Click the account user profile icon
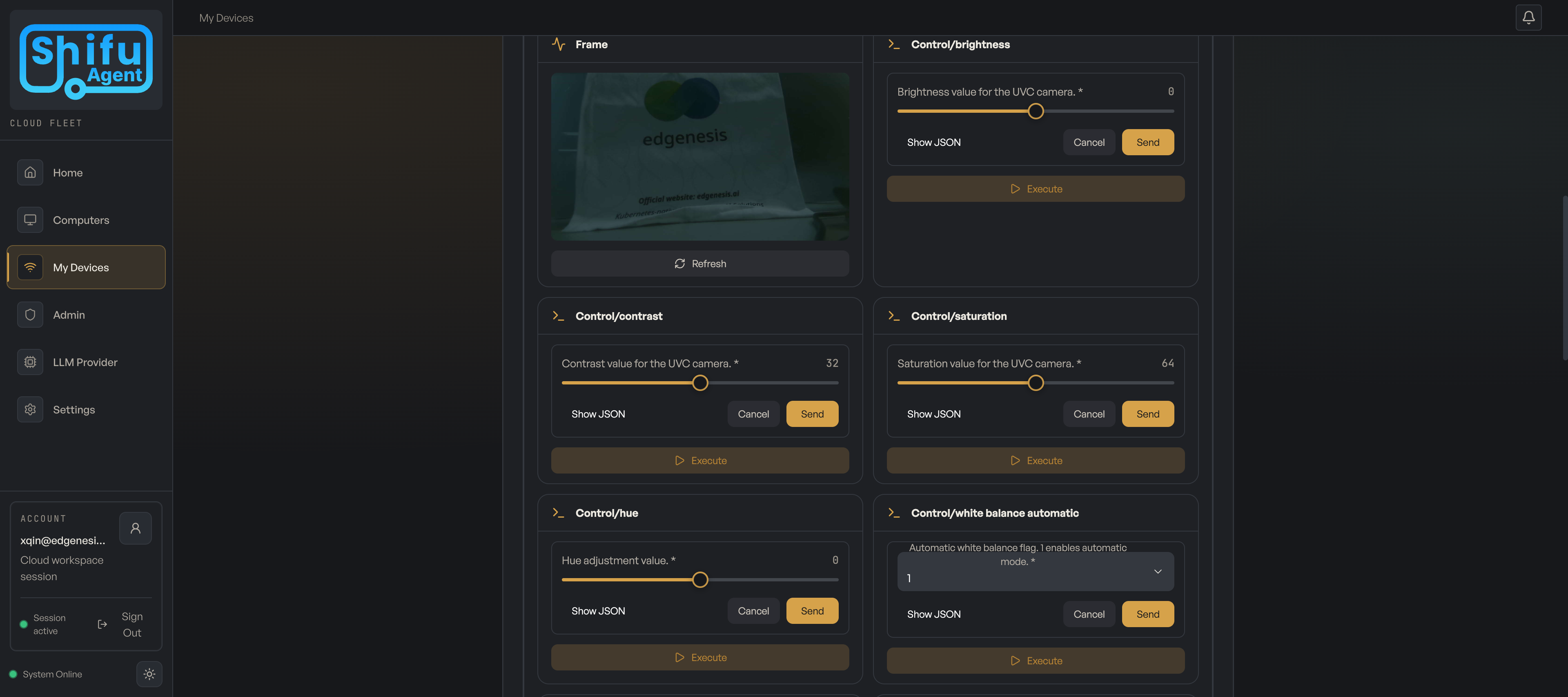This screenshot has width=1568, height=697. click(x=135, y=527)
